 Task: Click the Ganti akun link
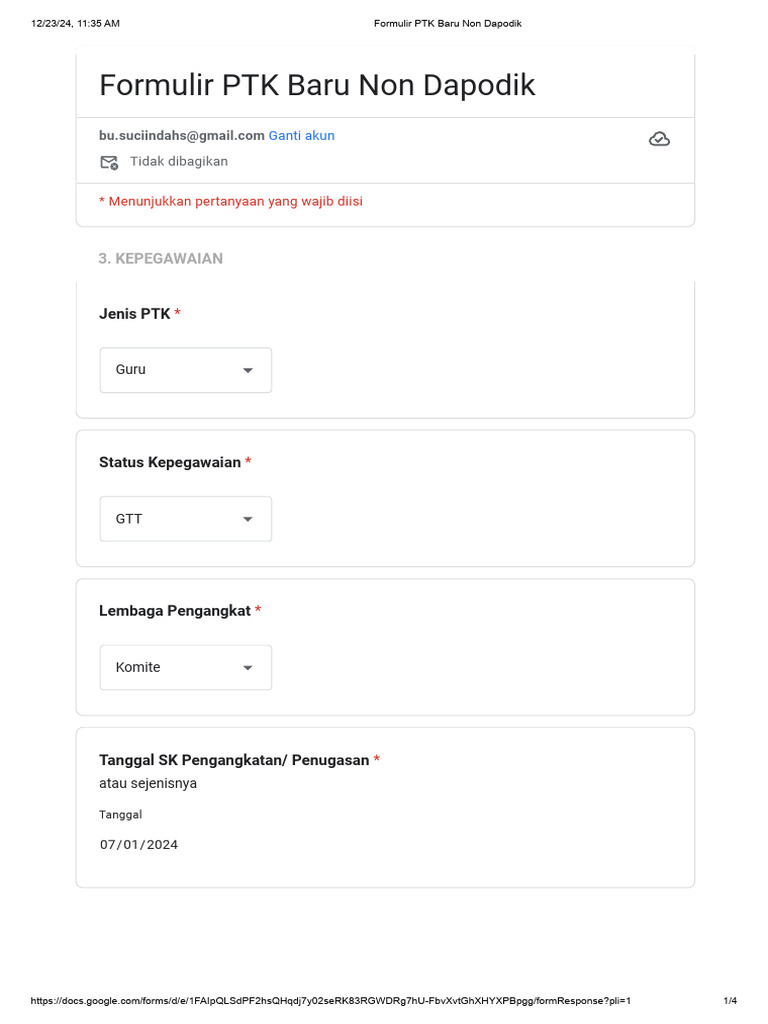coord(301,135)
